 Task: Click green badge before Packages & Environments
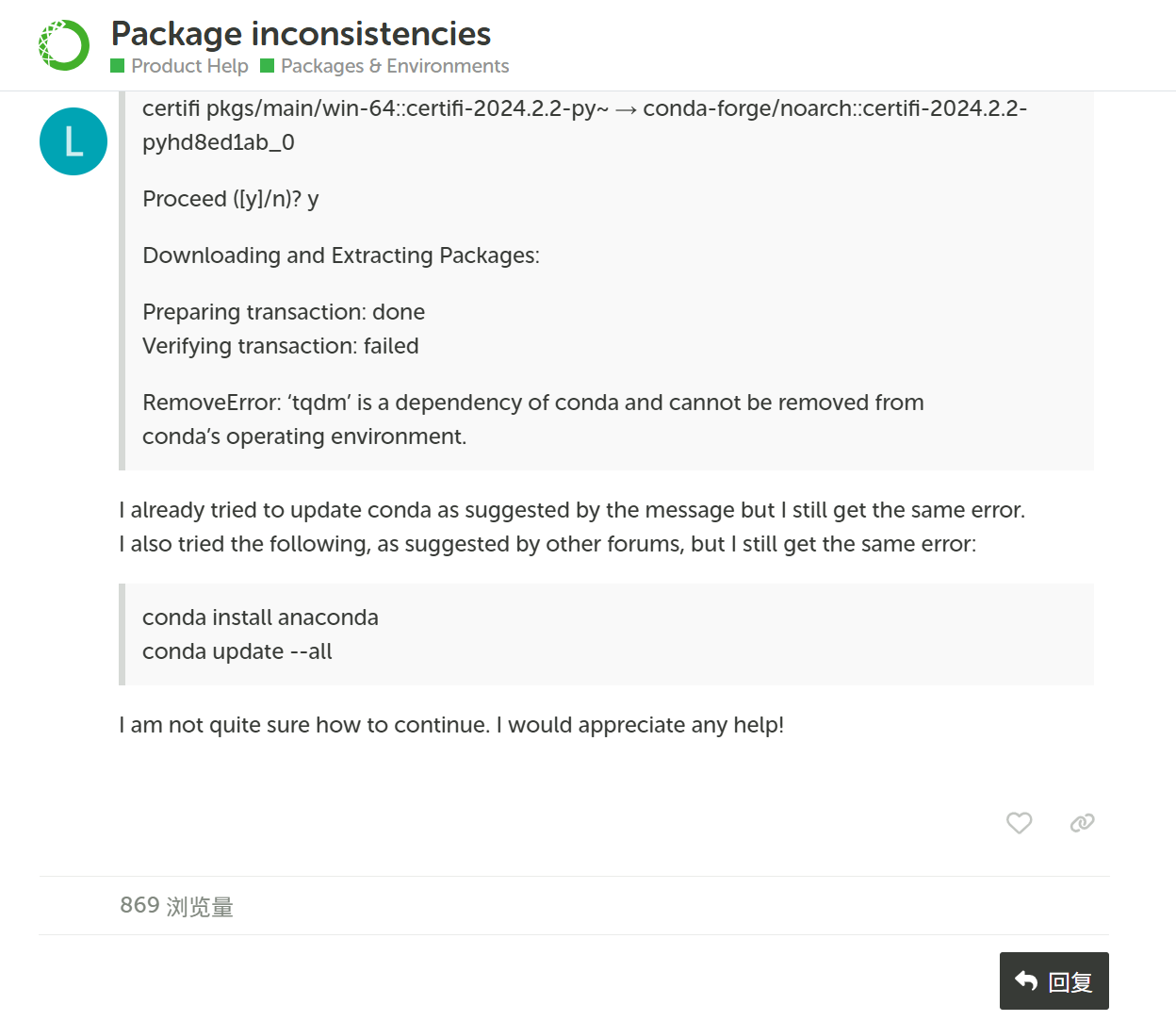pos(268,66)
